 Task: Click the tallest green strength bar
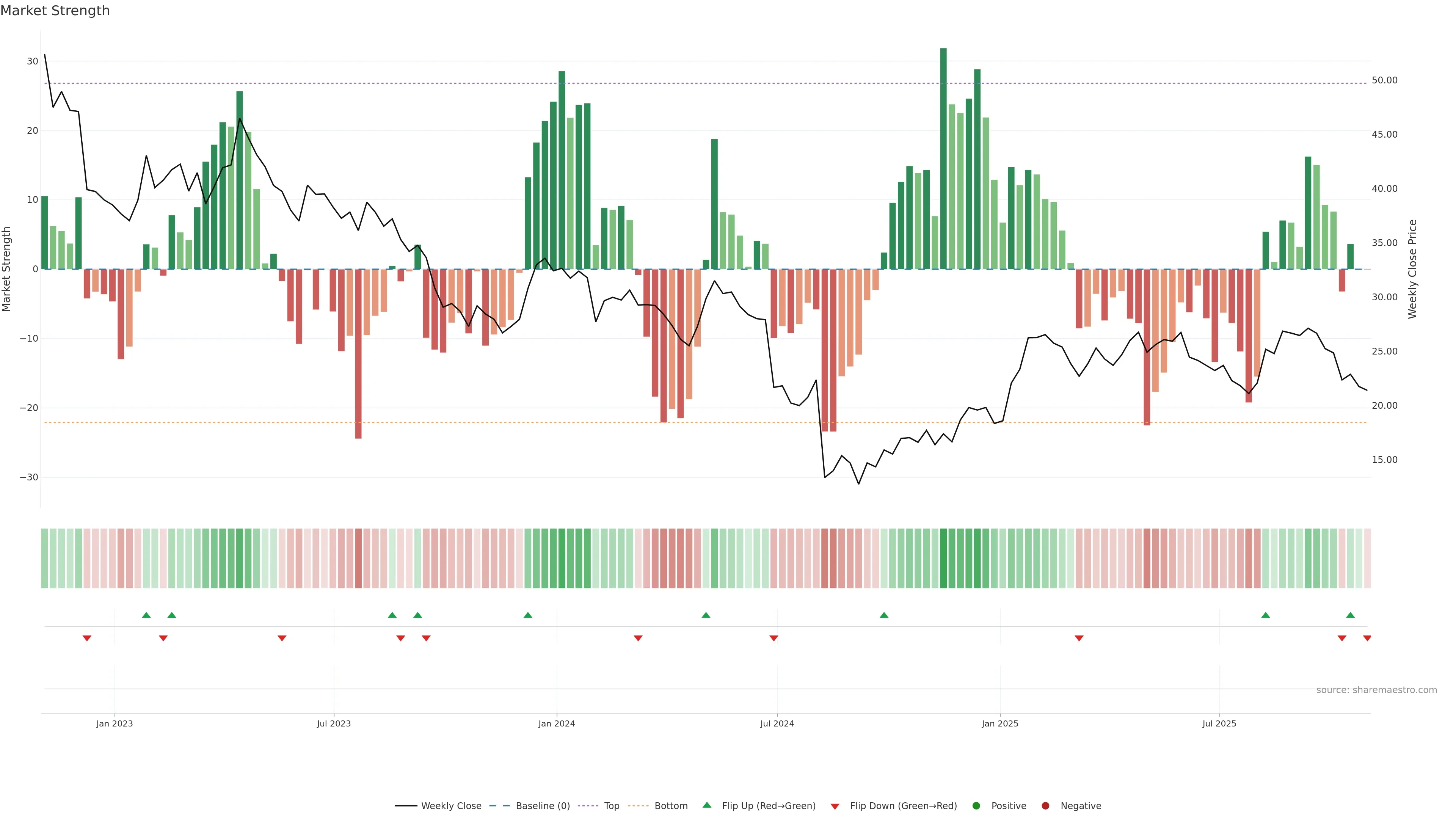[x=943, y=158]
